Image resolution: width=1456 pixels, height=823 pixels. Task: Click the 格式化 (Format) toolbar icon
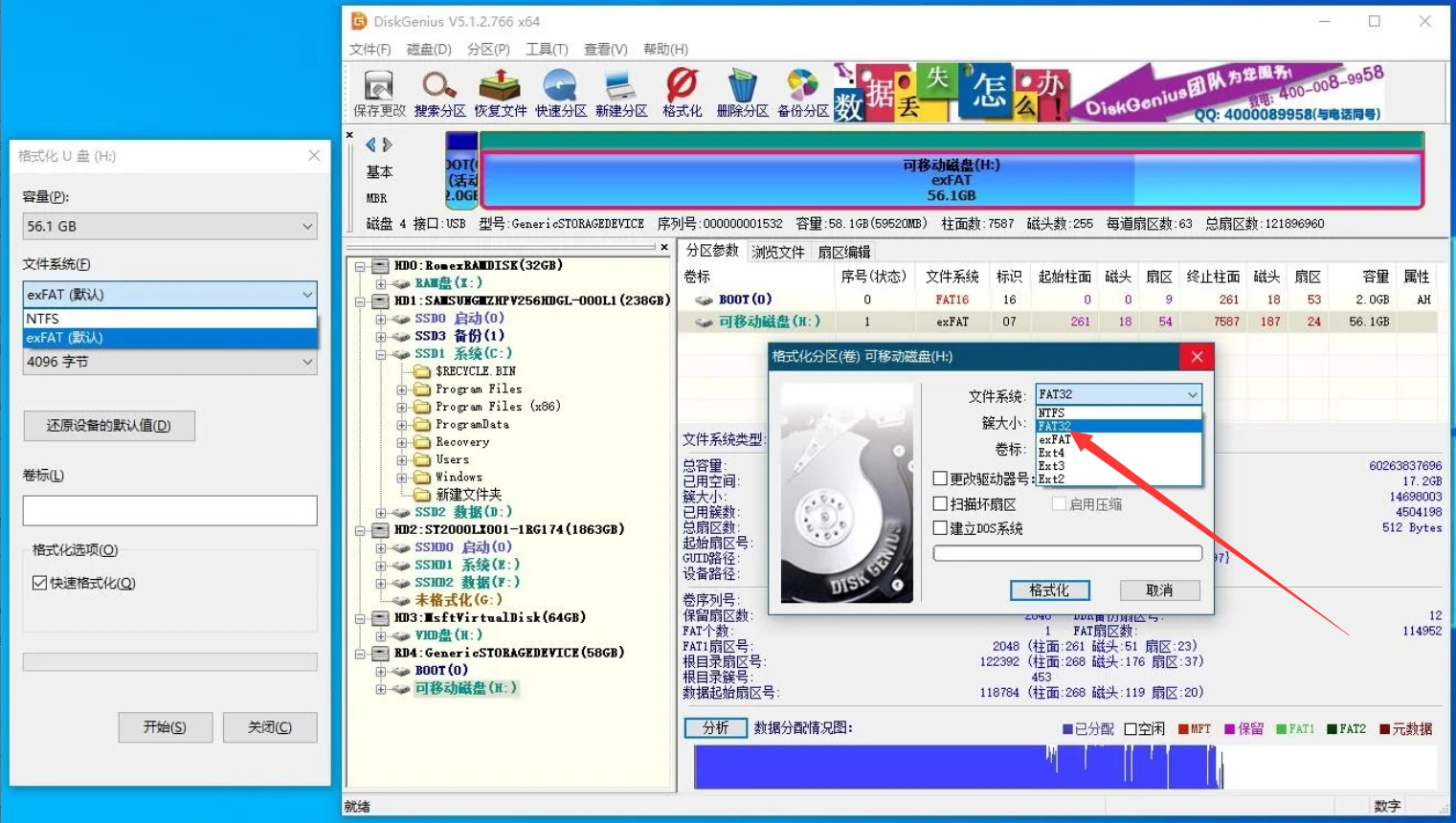pyautogui.click(x=682, y=93)
